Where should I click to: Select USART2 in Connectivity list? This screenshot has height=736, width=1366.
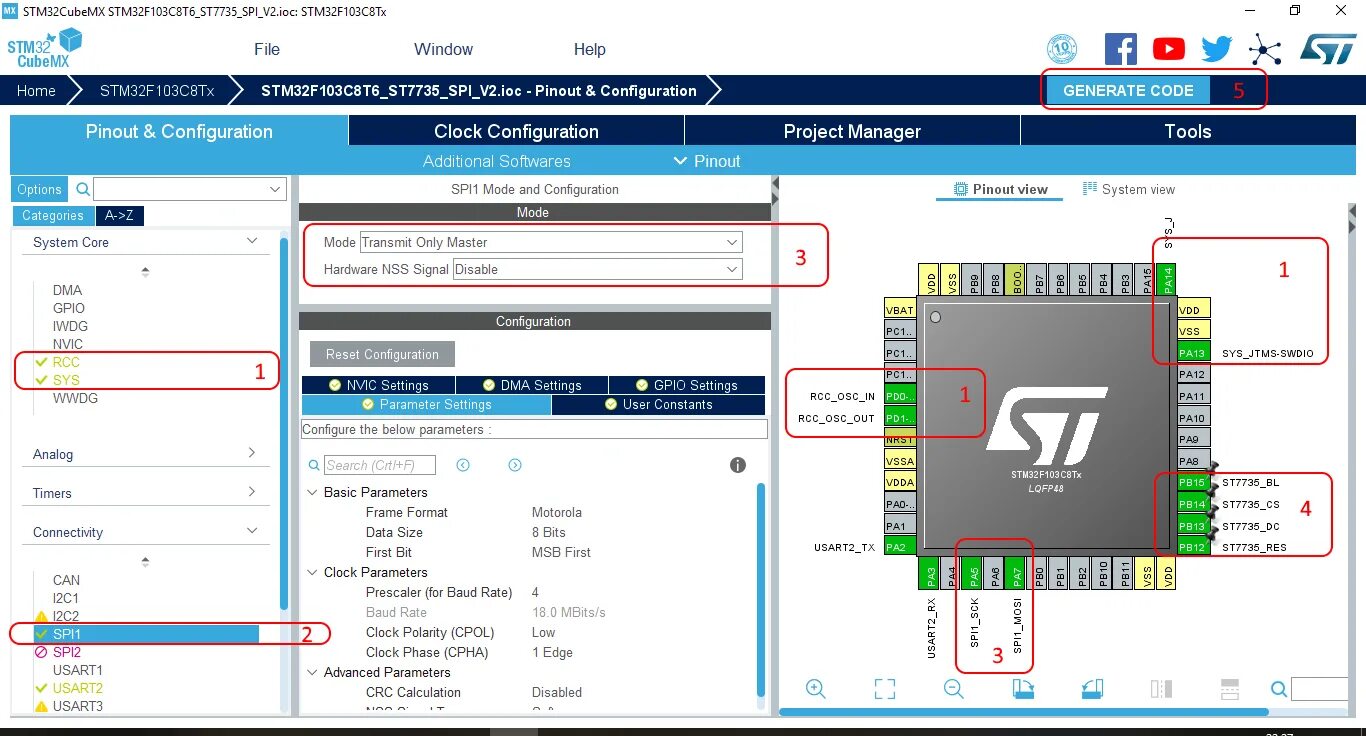[x=78, y=688]
